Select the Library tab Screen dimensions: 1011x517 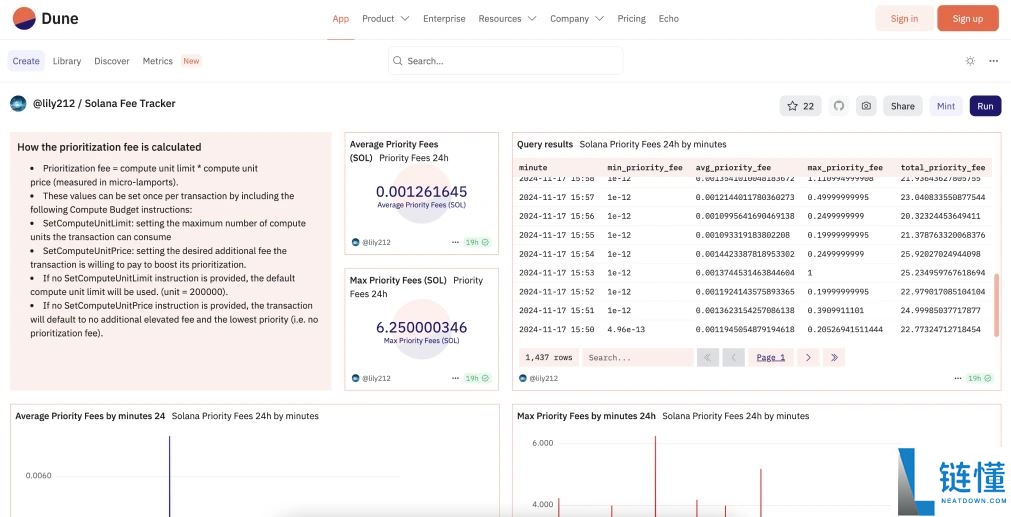click(67, 61)
